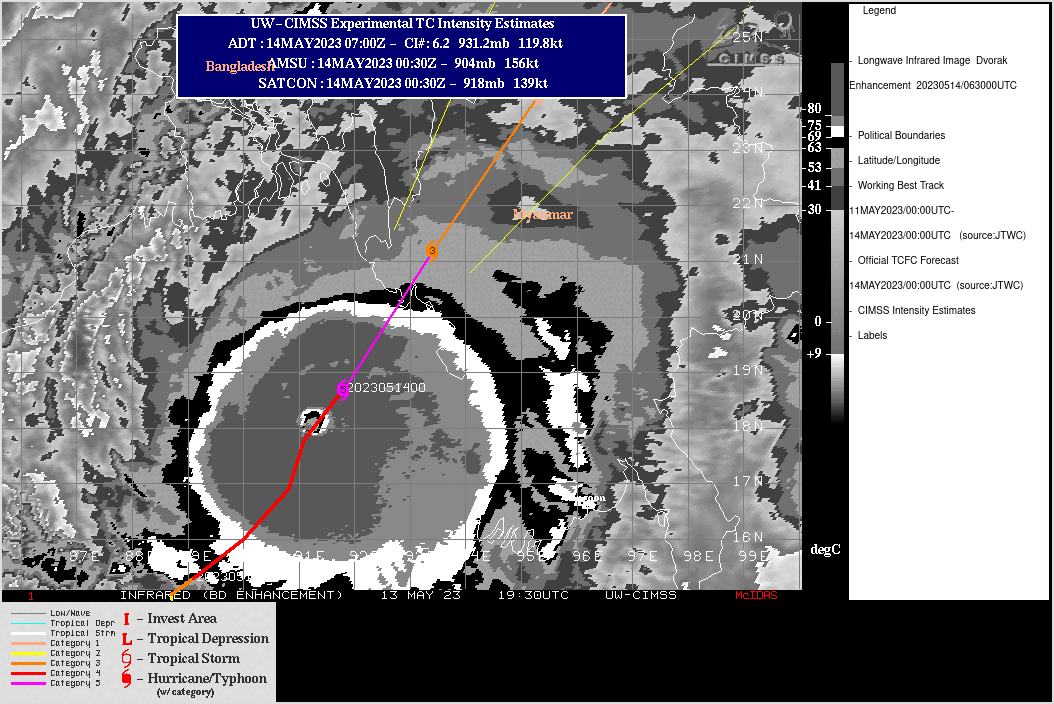The height and width of the screenshot is (704, 1054).
Task: Click the white band on temperature color scale
Action: [x=837, y=132]
